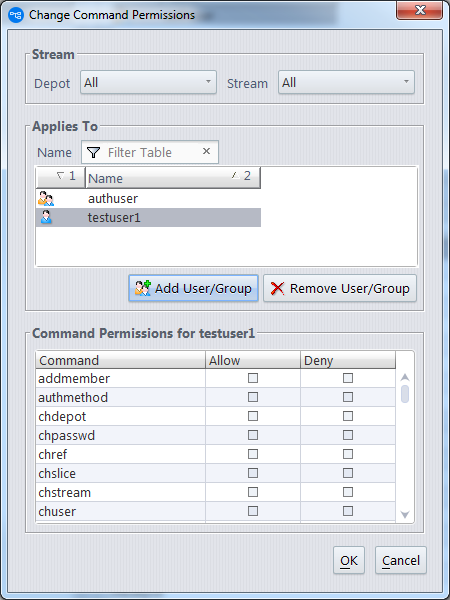The width and height of the screenshot is (450, 600).
Task: Click the scrollbar down arrow
Action: [x=405, y=515]
